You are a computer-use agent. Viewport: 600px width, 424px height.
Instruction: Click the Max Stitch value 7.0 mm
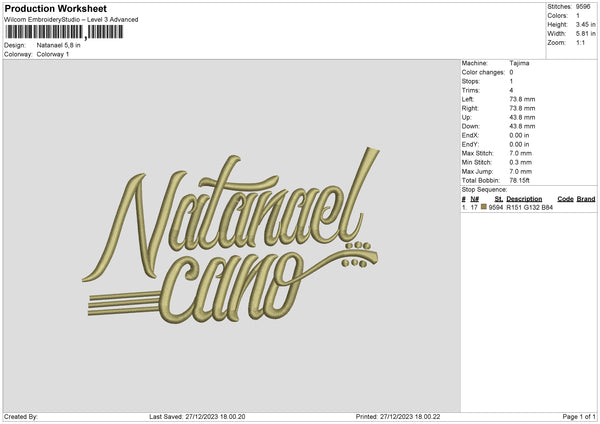521,153
